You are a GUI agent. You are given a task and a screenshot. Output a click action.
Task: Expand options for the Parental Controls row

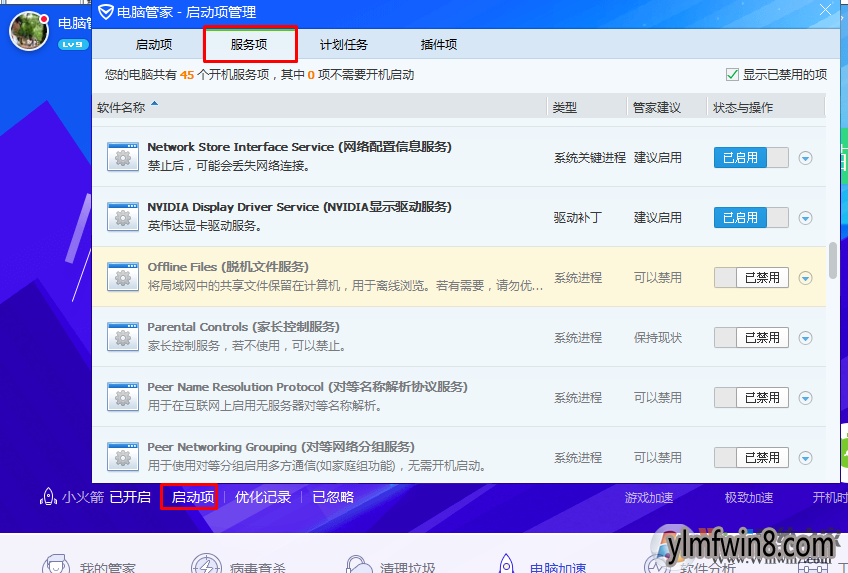[805, 338]
